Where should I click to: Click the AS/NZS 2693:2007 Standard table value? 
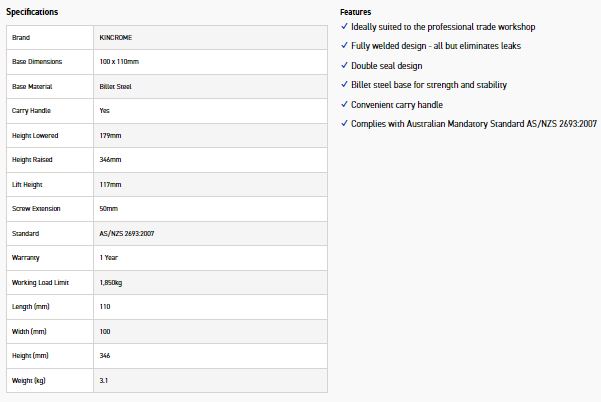pos(128,234)
